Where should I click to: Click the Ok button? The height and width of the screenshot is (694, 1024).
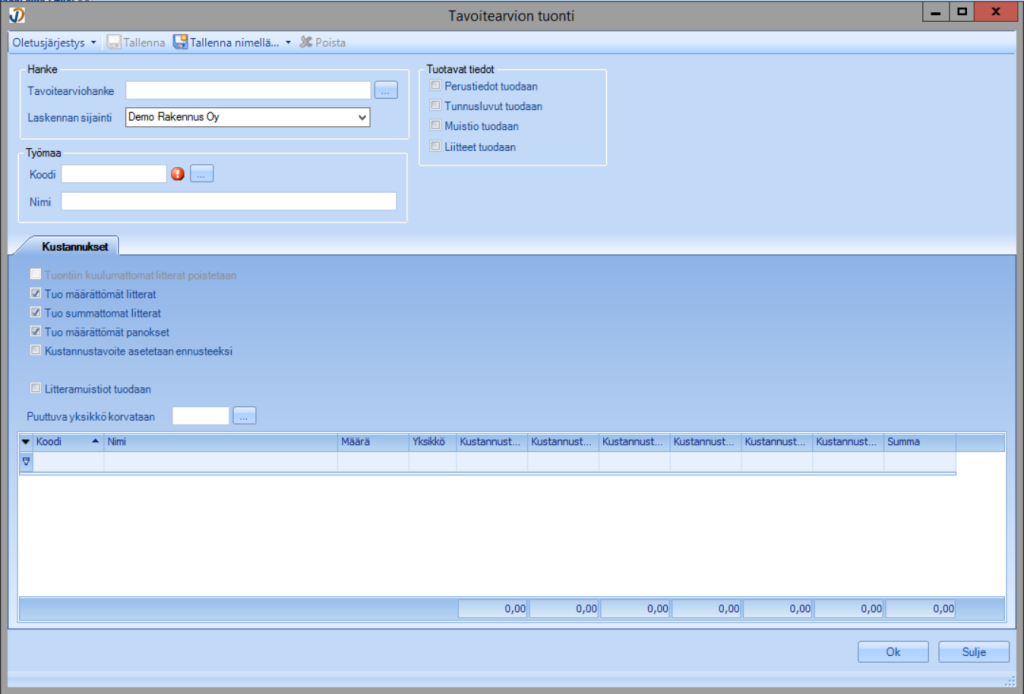pos(893,652)
